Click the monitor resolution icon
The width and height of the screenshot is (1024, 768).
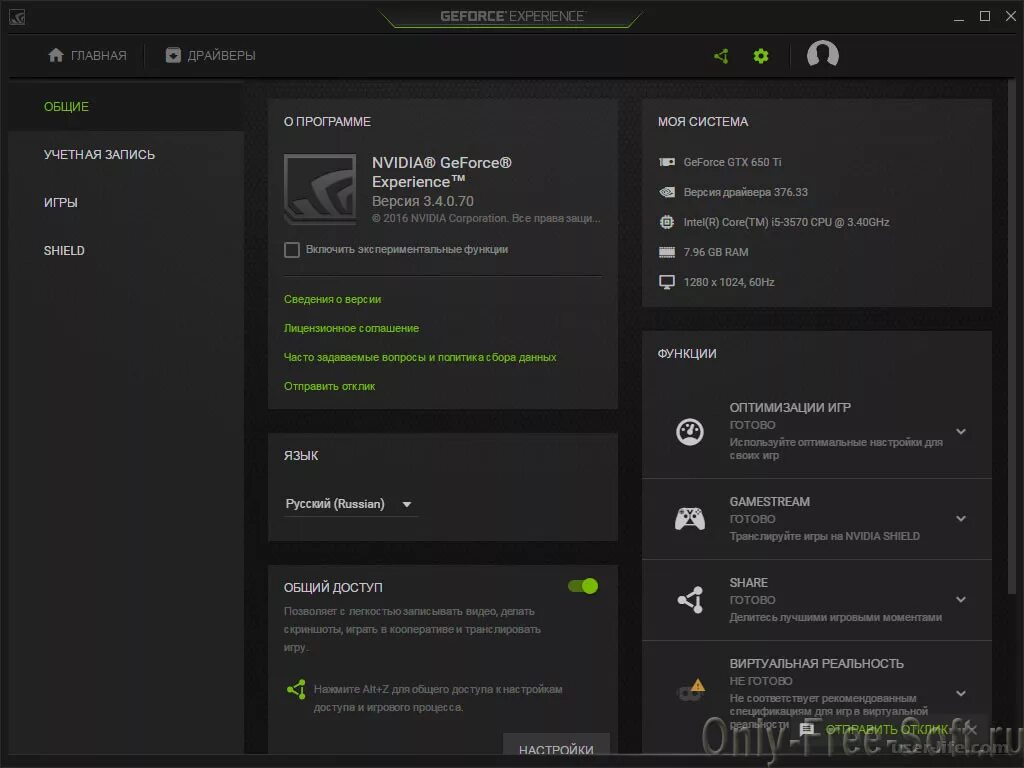pyautogui.click(x=667, y=282)
